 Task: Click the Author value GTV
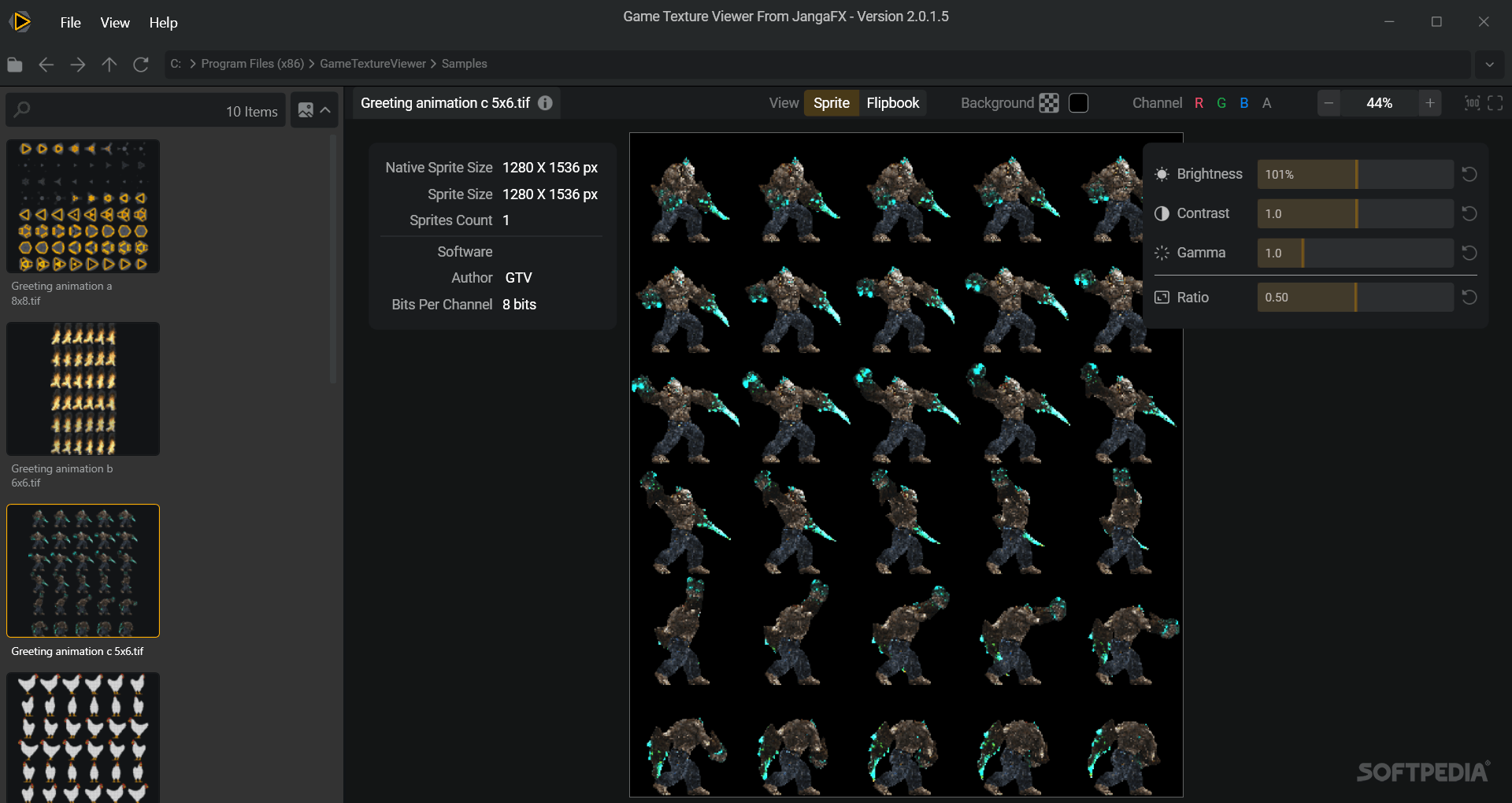click(x=518, y=278)
